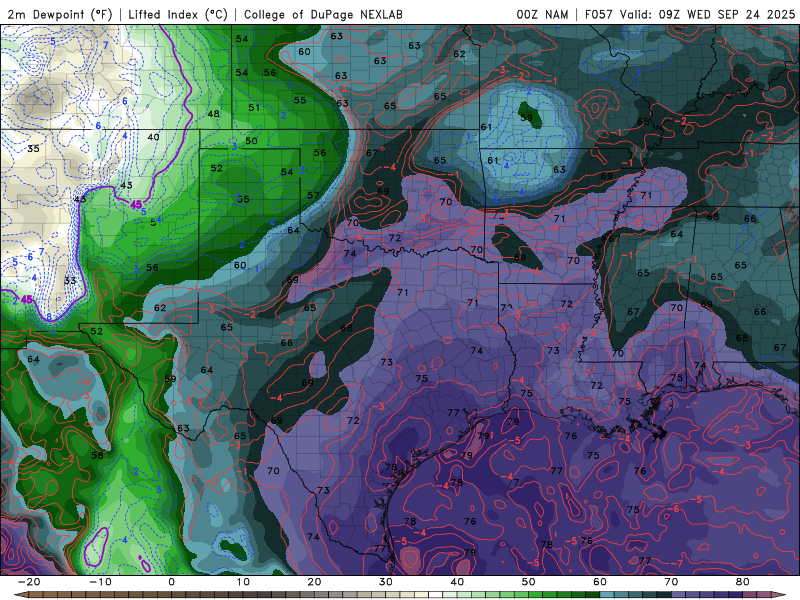Viewport: 800px width, 600px height.
Task: Click the red "-7" lifted index contour label
Action: pyautogui.click(x=679, y=564)
